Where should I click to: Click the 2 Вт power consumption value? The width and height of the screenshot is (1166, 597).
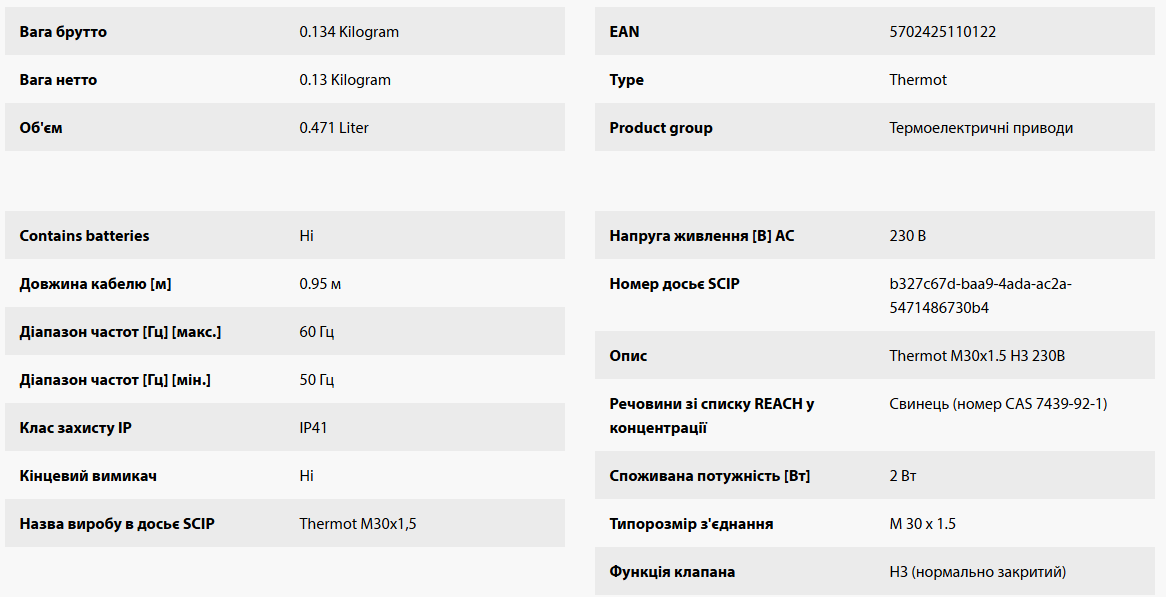coord(903,476)
